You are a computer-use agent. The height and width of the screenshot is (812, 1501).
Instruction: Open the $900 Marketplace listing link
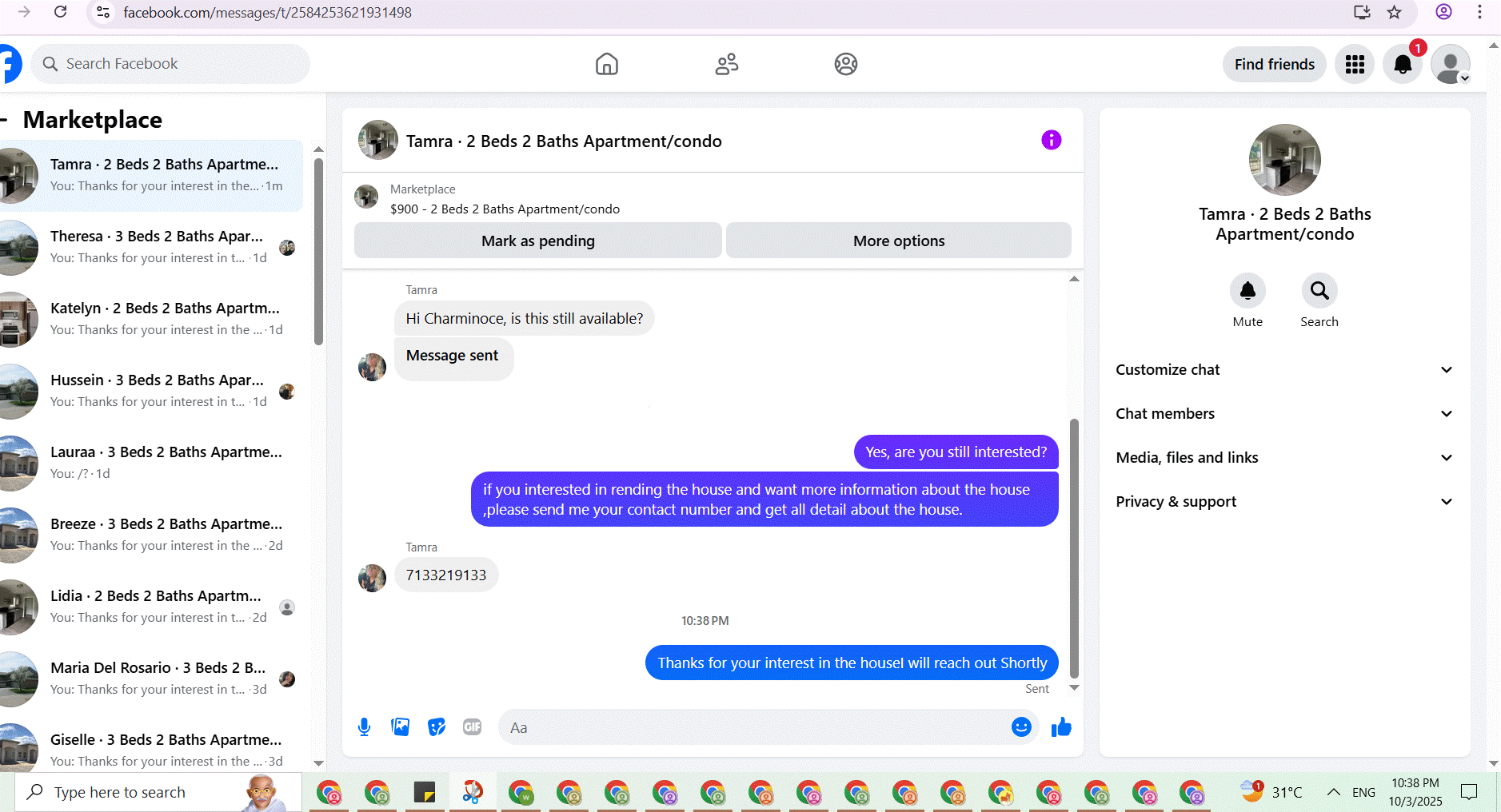click(x=505, y=209)
